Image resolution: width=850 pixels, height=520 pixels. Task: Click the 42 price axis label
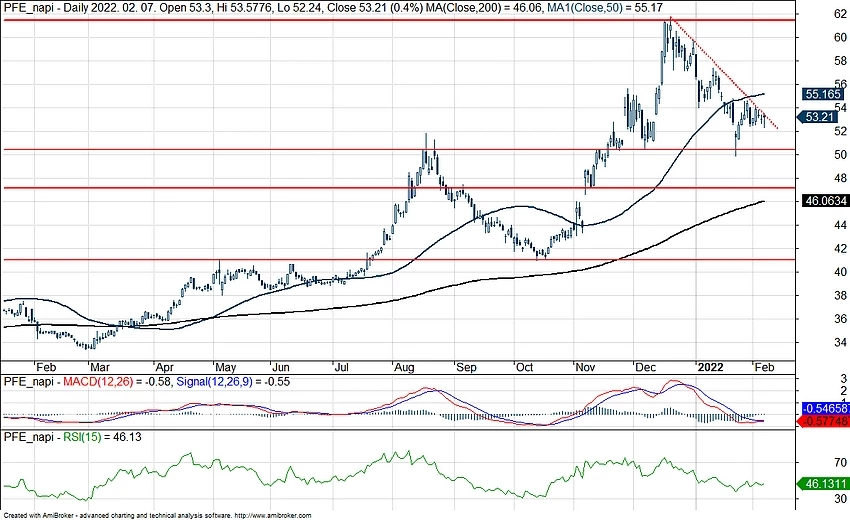(840, 249)
